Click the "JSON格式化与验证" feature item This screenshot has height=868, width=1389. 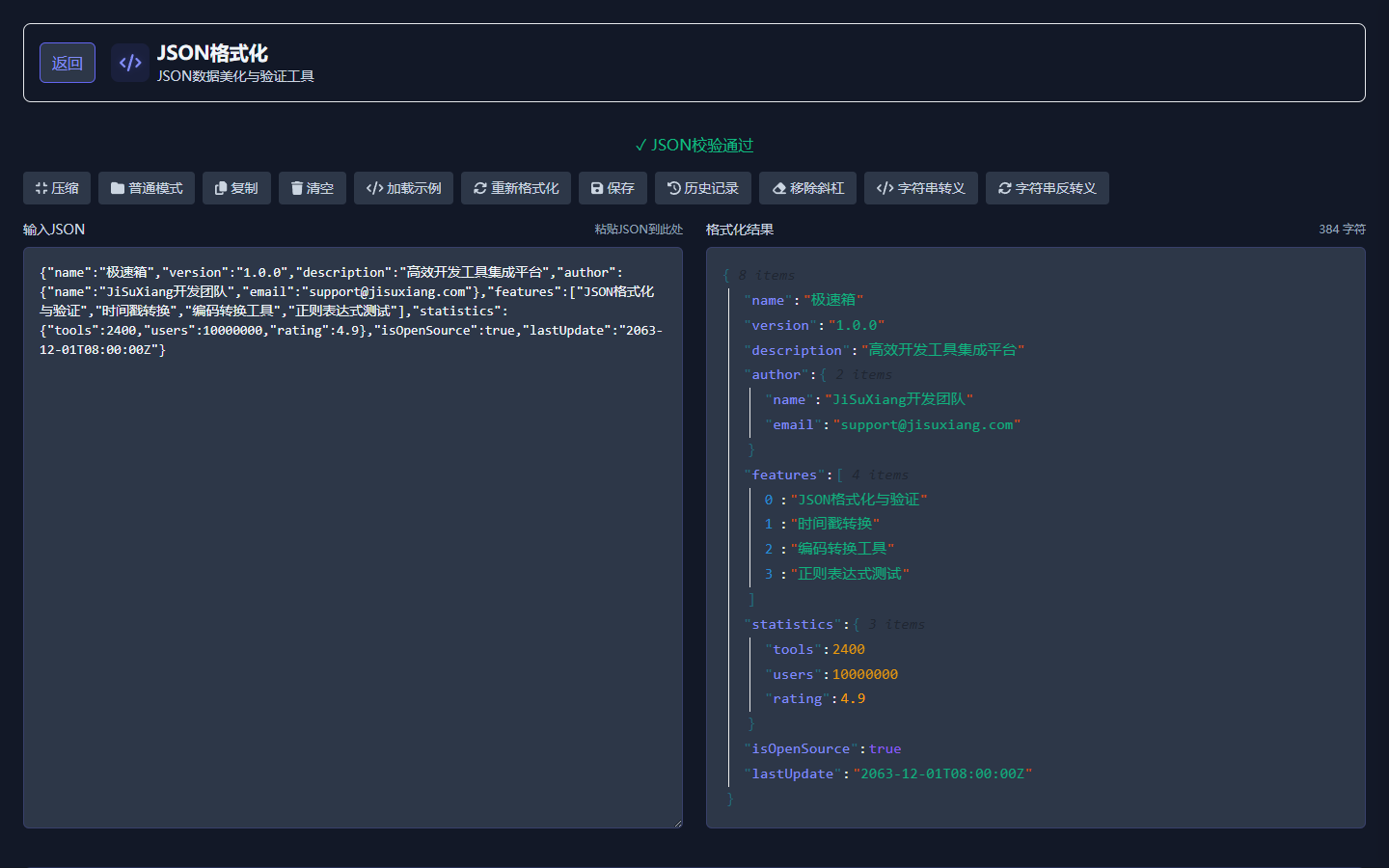pos(858,500)
